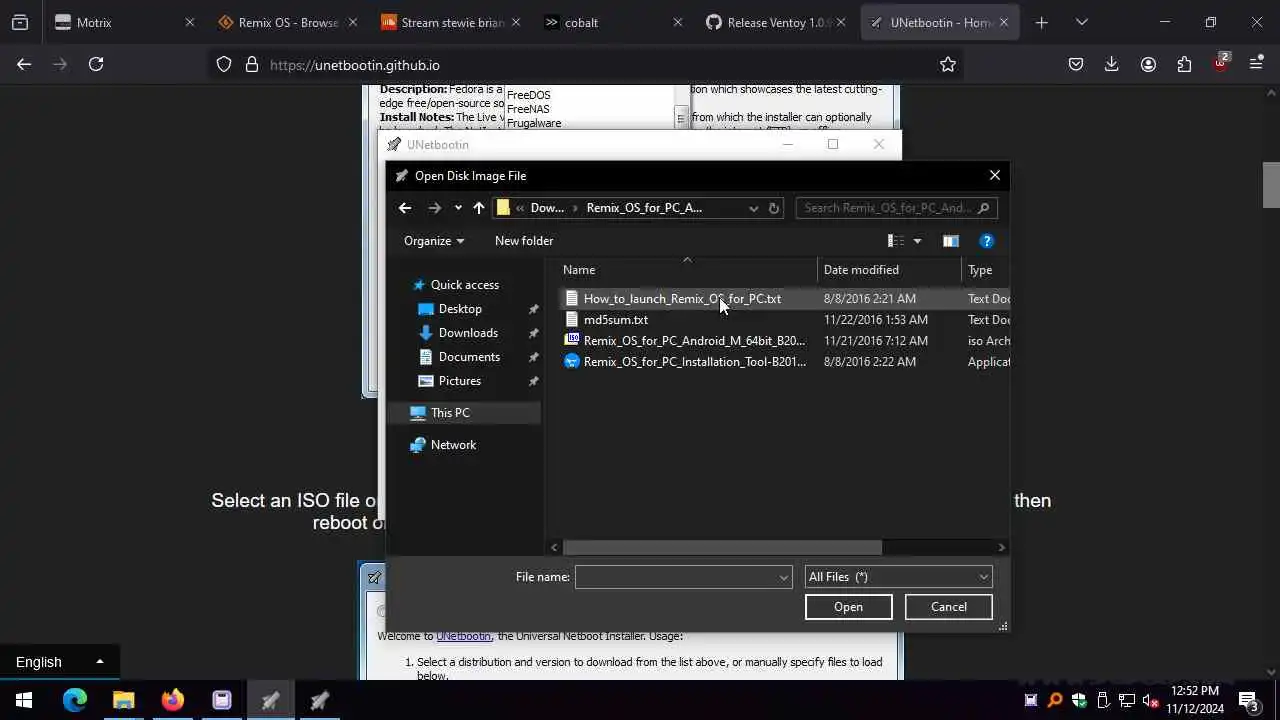Open the browser Downloads panel
The image size is (1280, 720).
pyautogui.click(x=1112, y=64)
